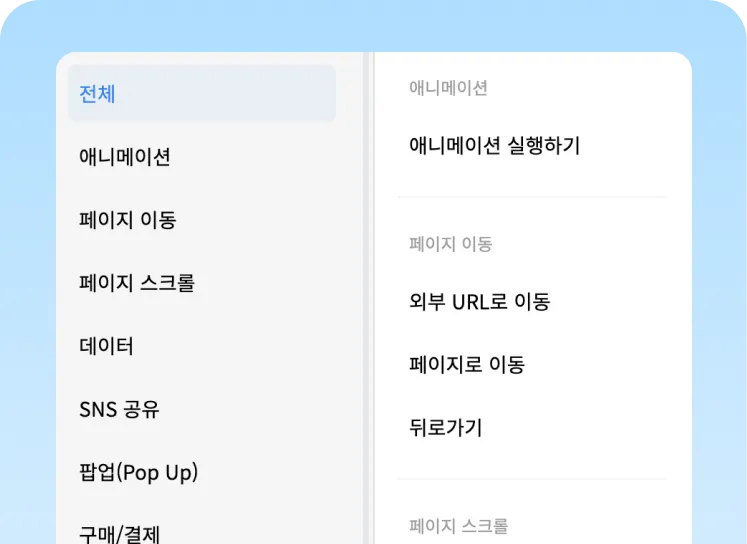Open the 데이터 category
Image resolution: width=747 pixels, height=544 pixels.
(106, 347)
